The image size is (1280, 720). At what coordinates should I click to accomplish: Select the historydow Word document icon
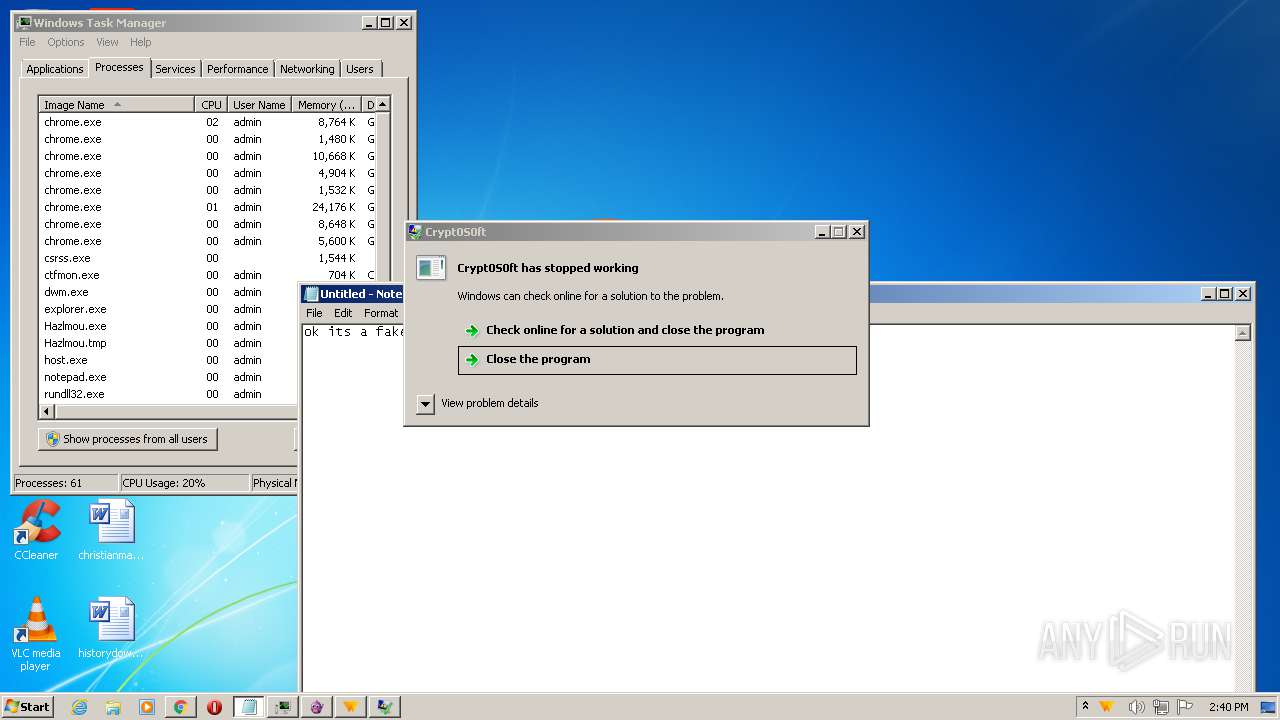coord(111,628)
